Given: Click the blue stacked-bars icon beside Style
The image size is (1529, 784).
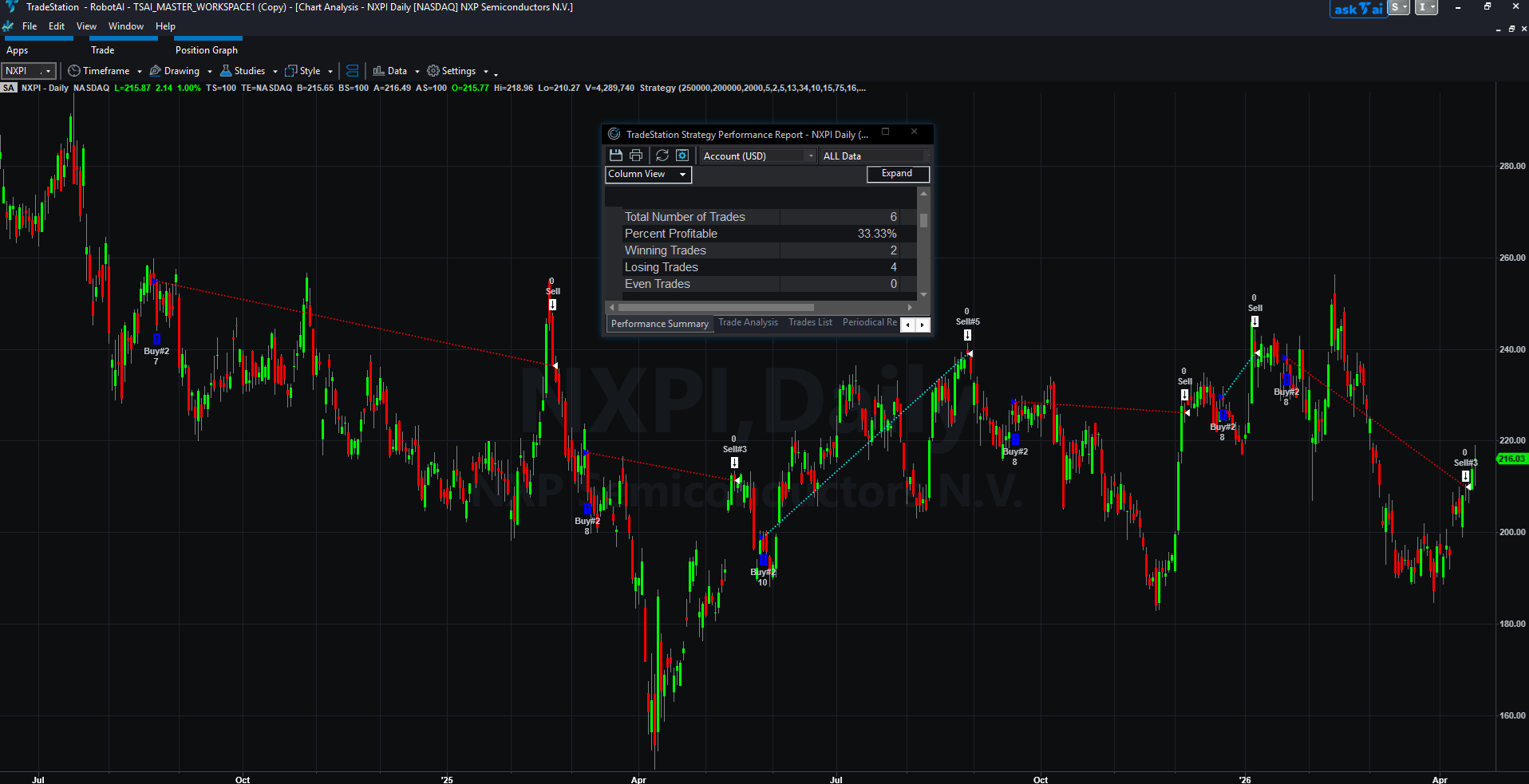Looking at the screenshot, I should point(352,71).
